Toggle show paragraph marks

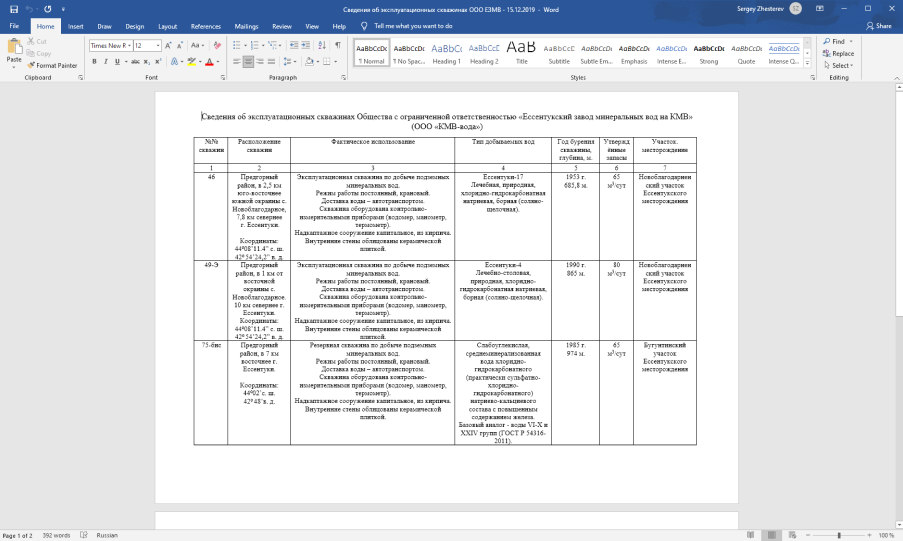pos(338,46)
